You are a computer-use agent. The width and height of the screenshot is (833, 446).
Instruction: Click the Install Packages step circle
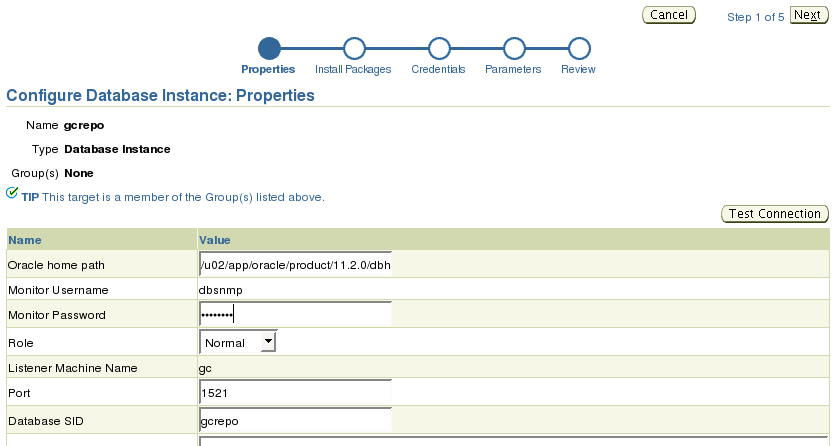click(354, 48)
